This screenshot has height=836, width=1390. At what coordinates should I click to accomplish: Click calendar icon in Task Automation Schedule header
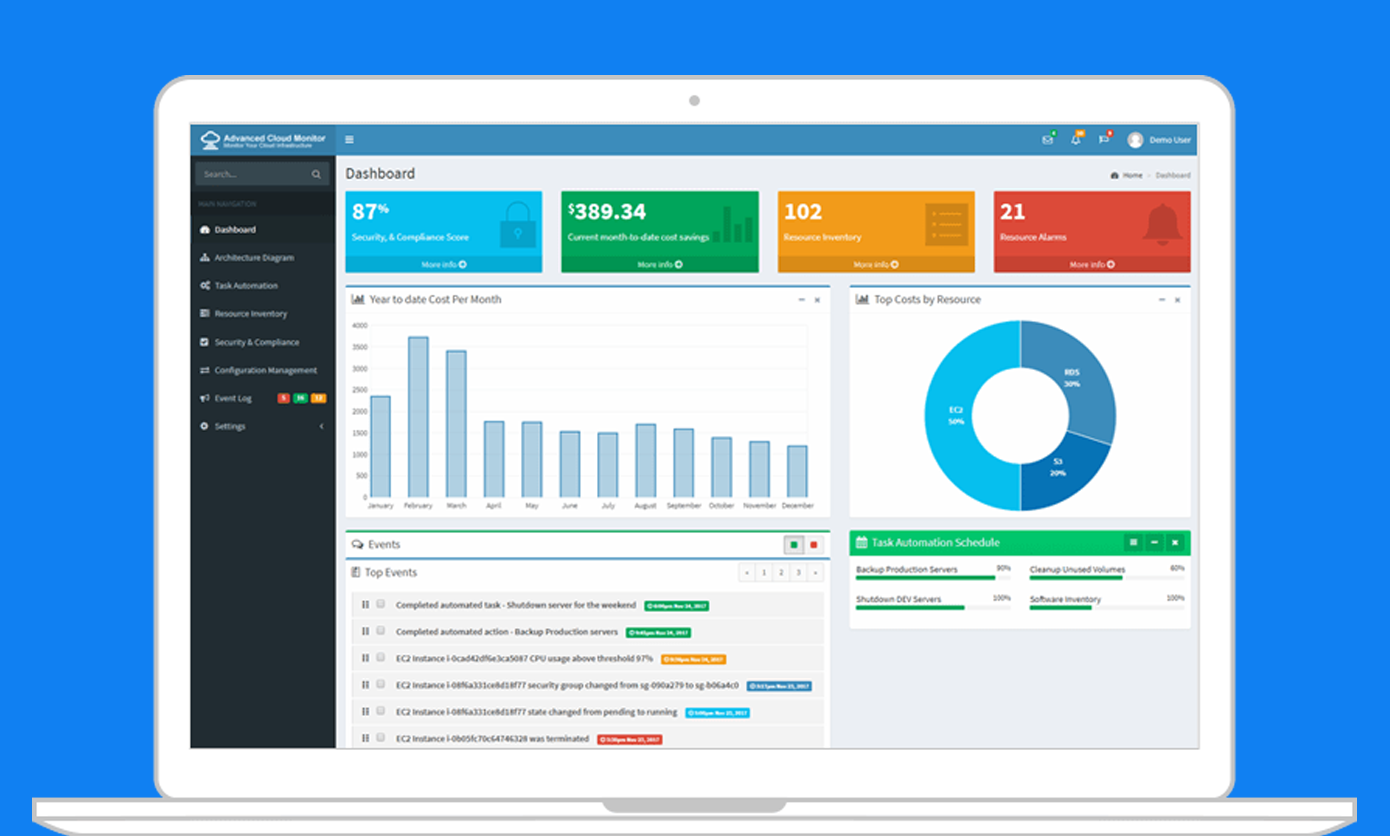[861, 542]
